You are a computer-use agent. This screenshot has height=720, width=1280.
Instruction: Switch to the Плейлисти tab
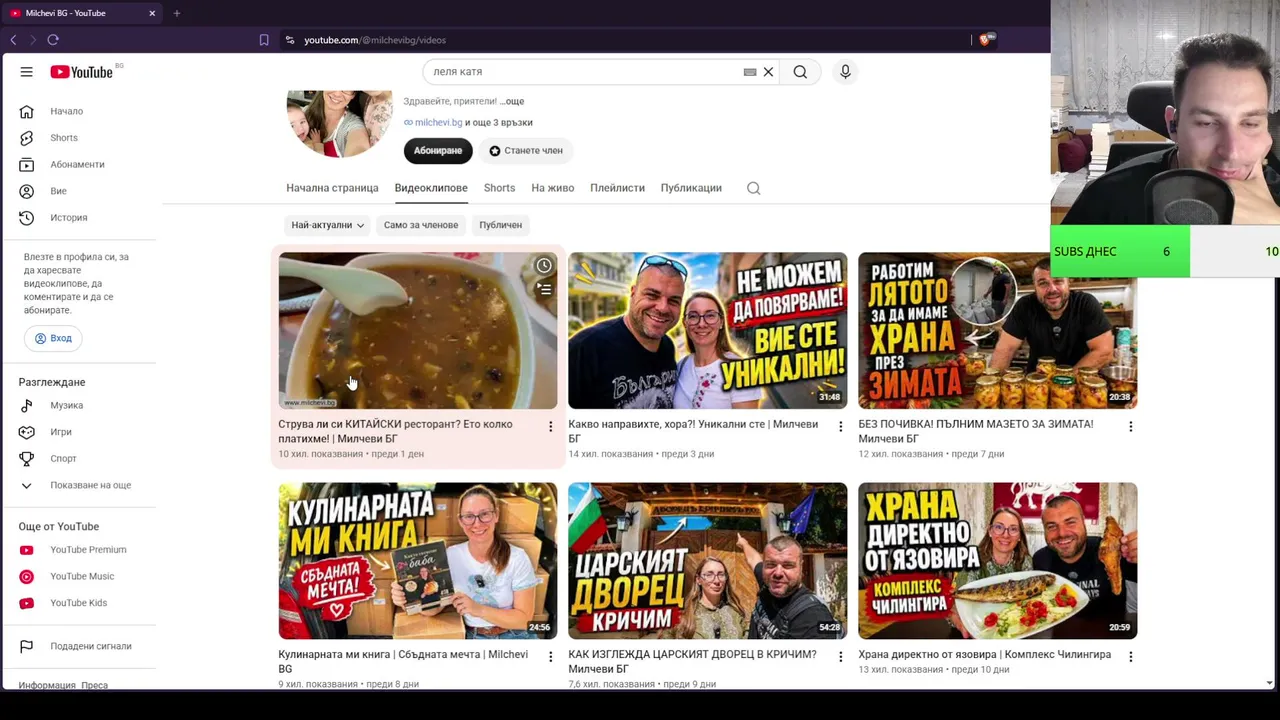click(x=617, y=188)
